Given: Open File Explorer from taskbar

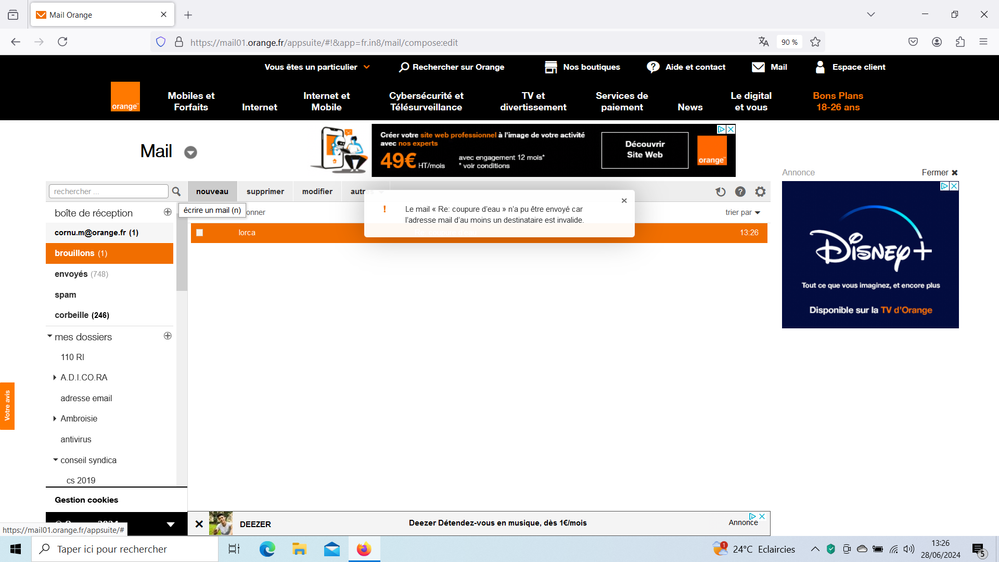Looking at the screenshot, I should pos(299,549).
